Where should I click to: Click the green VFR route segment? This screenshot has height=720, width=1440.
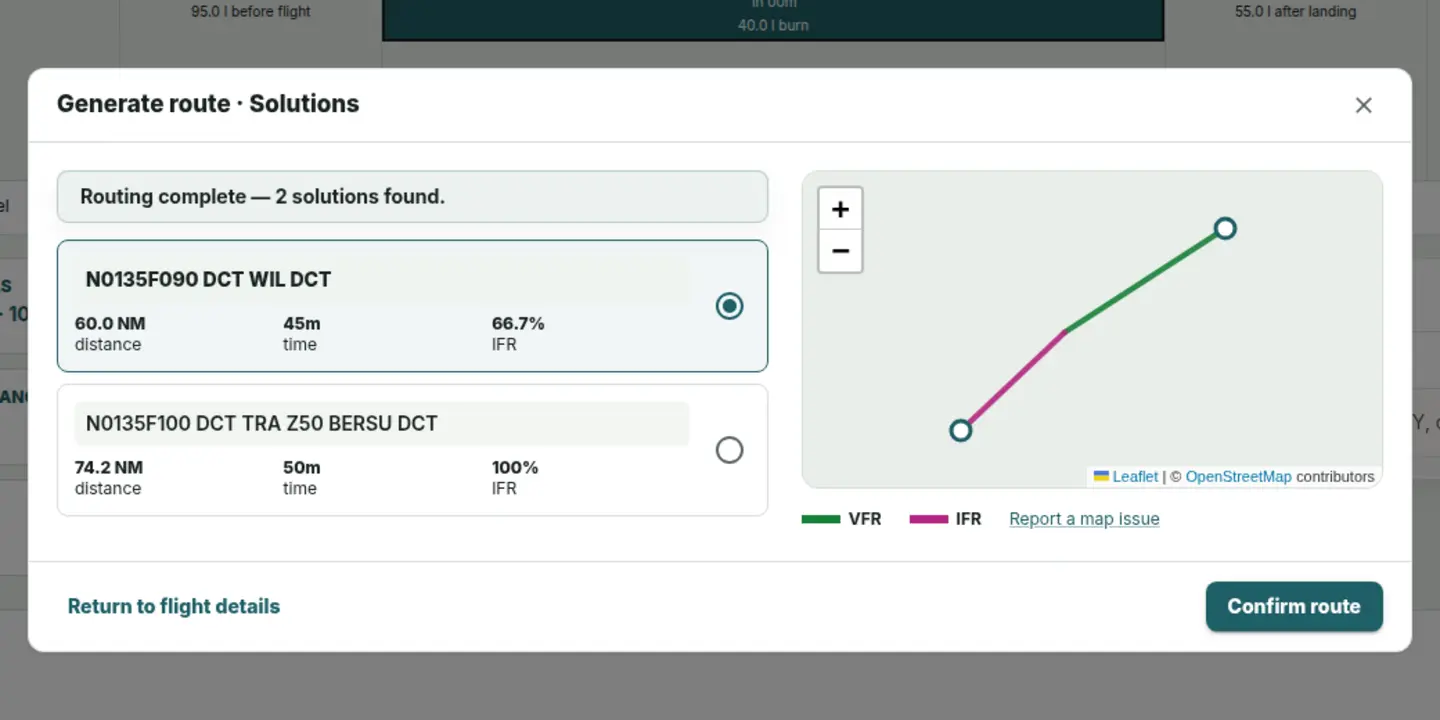point(1145,280)
